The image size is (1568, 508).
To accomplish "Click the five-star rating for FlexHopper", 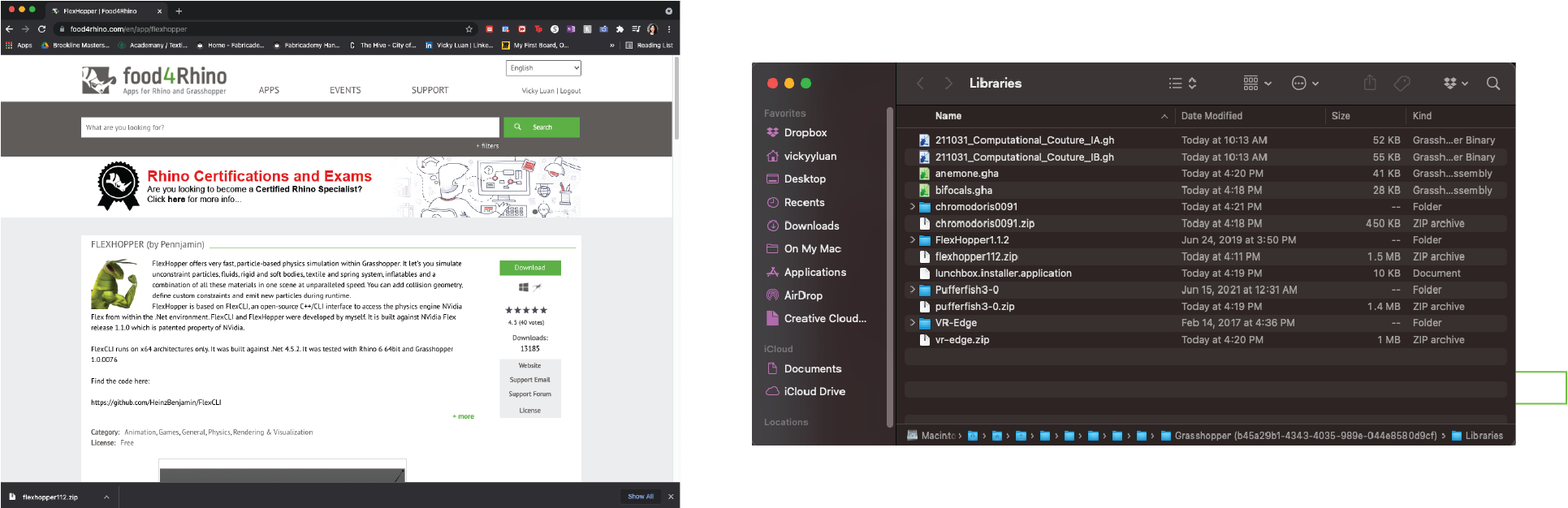I will pos(526,310).
